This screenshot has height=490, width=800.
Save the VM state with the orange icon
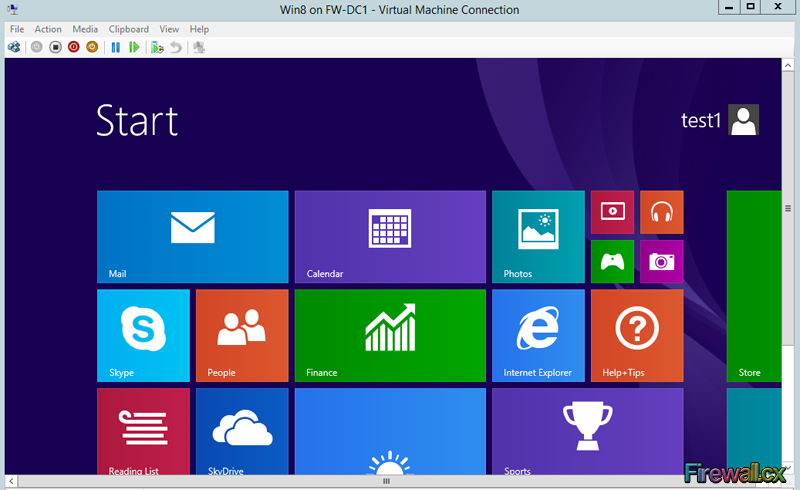click(92, 47)
